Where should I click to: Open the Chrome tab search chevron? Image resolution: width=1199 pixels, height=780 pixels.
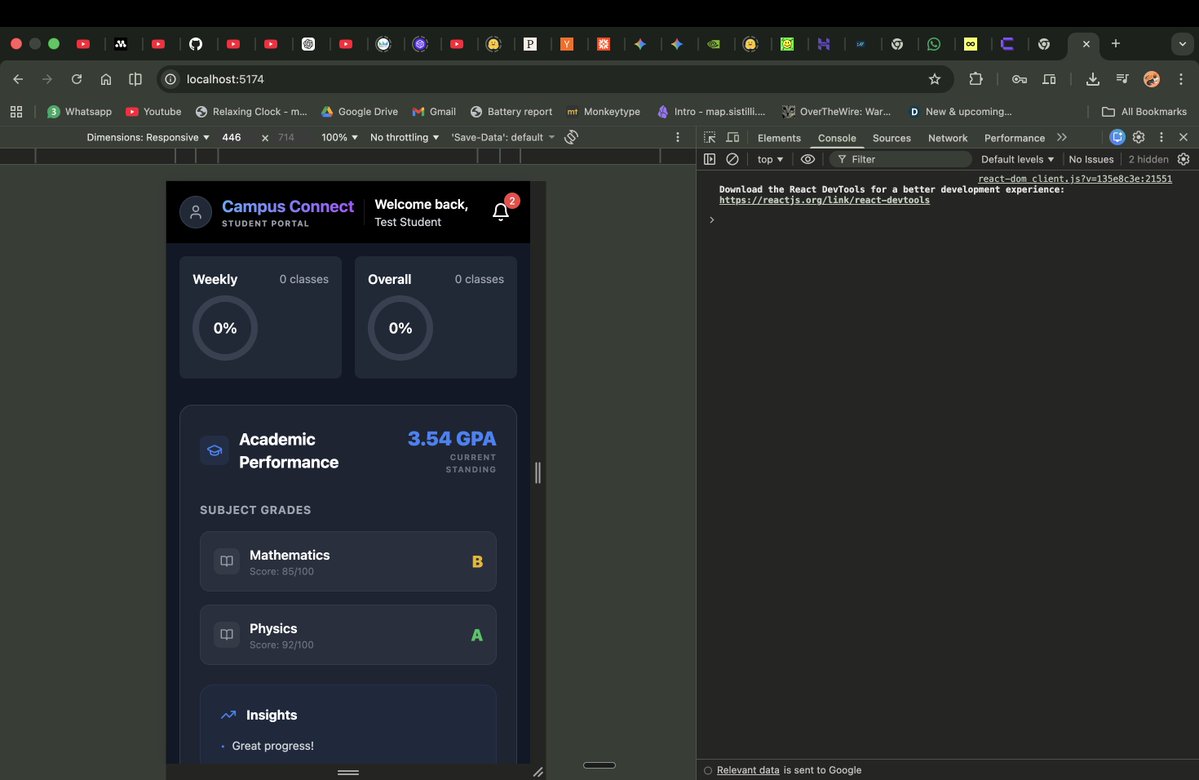(1182, 44)
